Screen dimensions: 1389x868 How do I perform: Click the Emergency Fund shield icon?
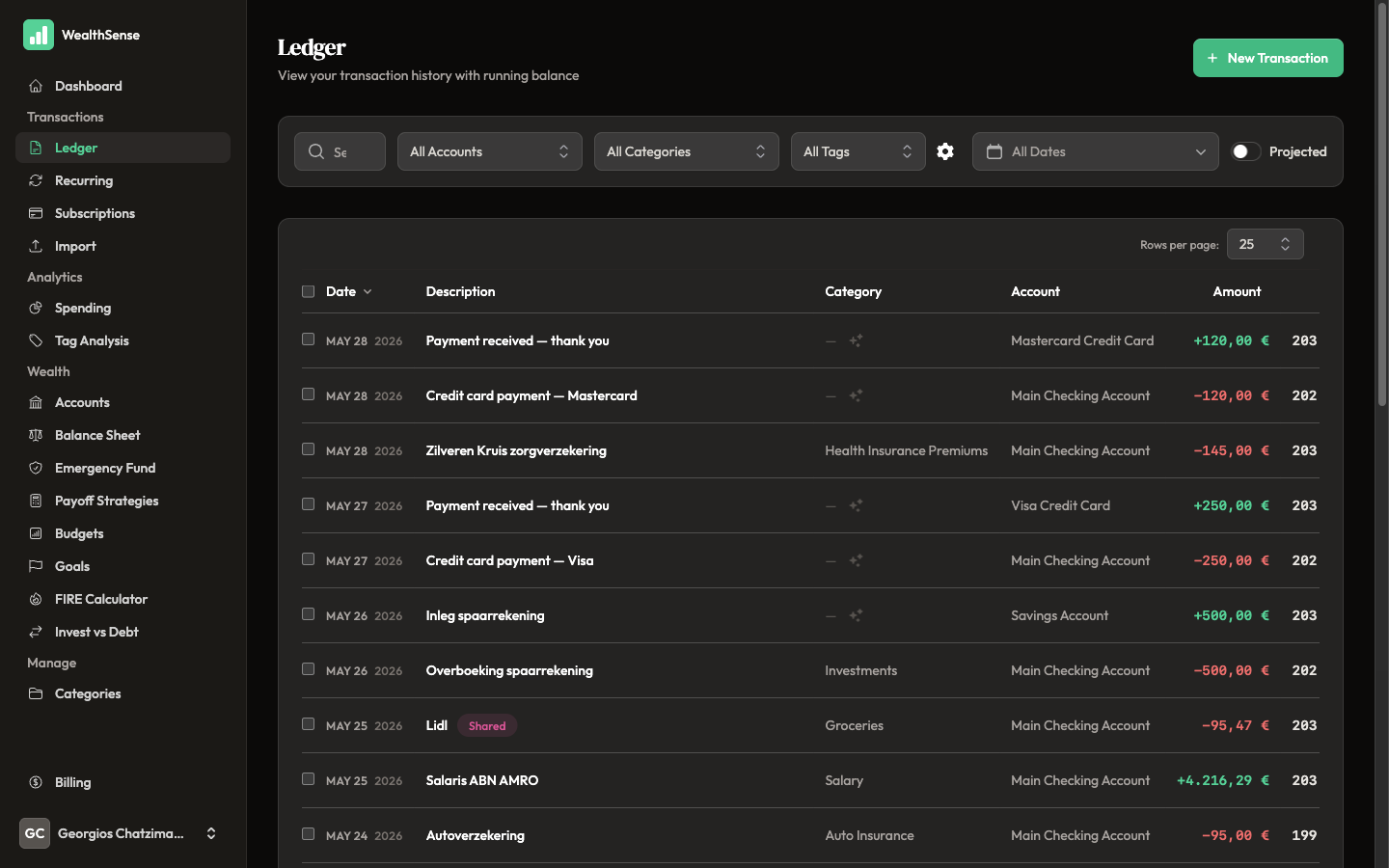[36, 468]
